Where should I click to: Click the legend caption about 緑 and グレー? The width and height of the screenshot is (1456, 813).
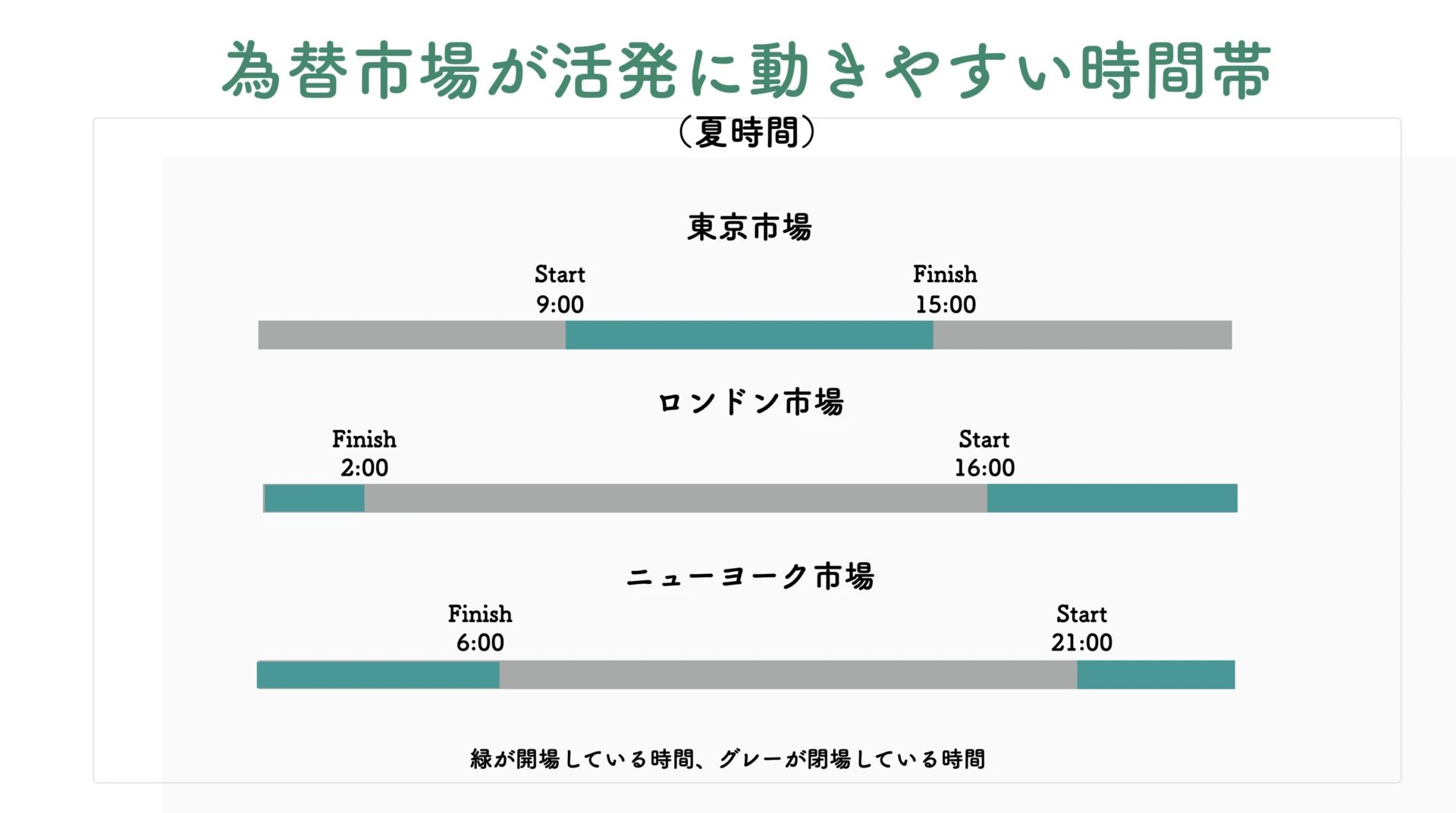tap(728, 758)
